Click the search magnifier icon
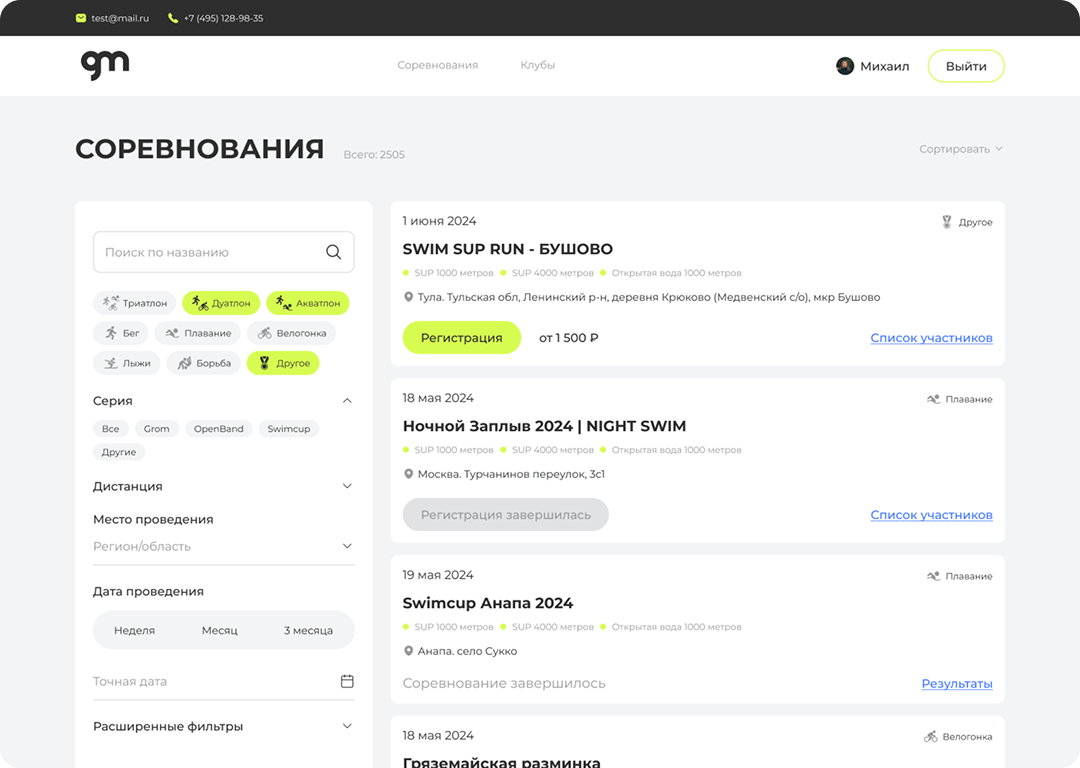 (334, 253)
